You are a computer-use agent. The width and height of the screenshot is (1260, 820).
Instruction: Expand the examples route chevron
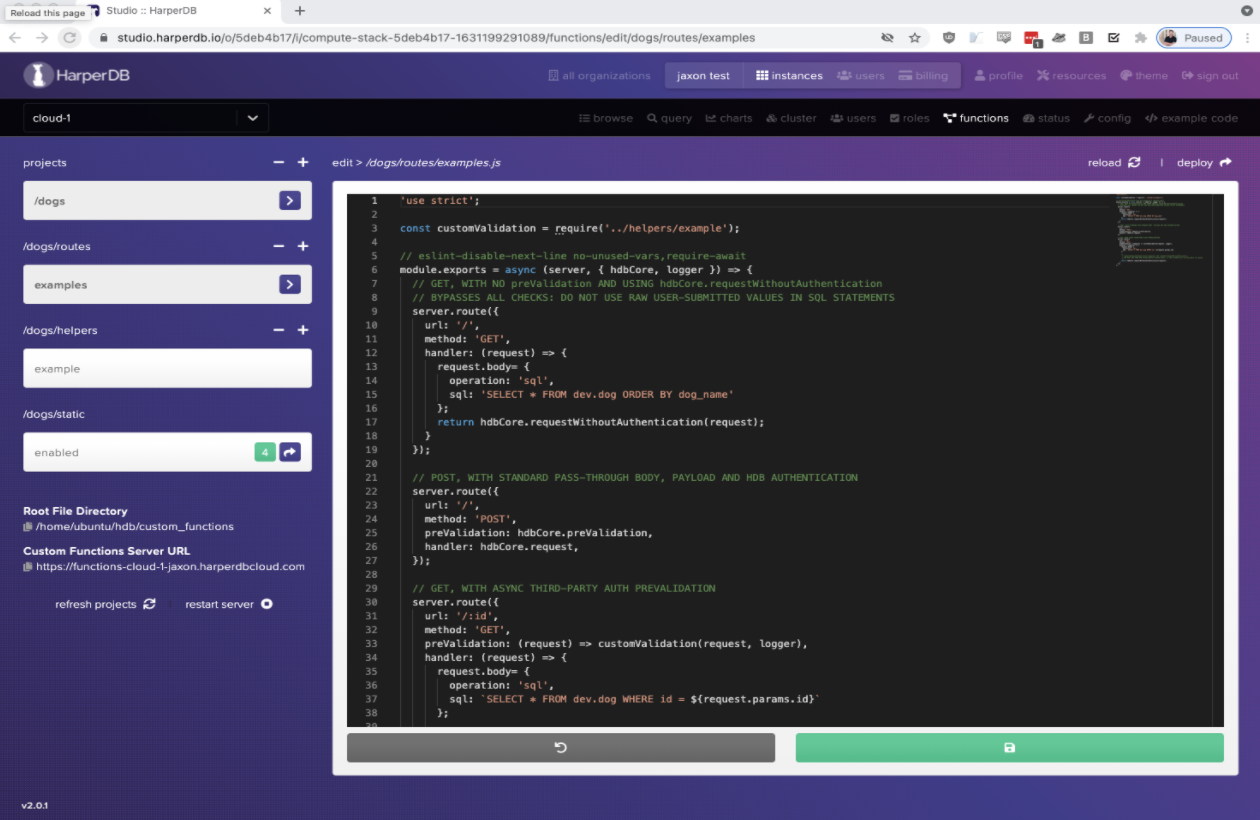(290, 285)
